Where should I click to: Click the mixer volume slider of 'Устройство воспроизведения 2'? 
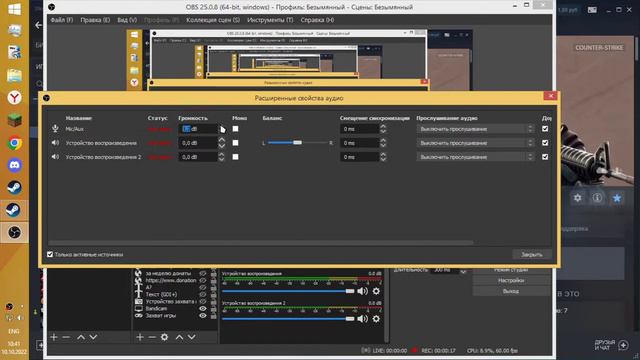pyautogui.click(x=288, y=319)
